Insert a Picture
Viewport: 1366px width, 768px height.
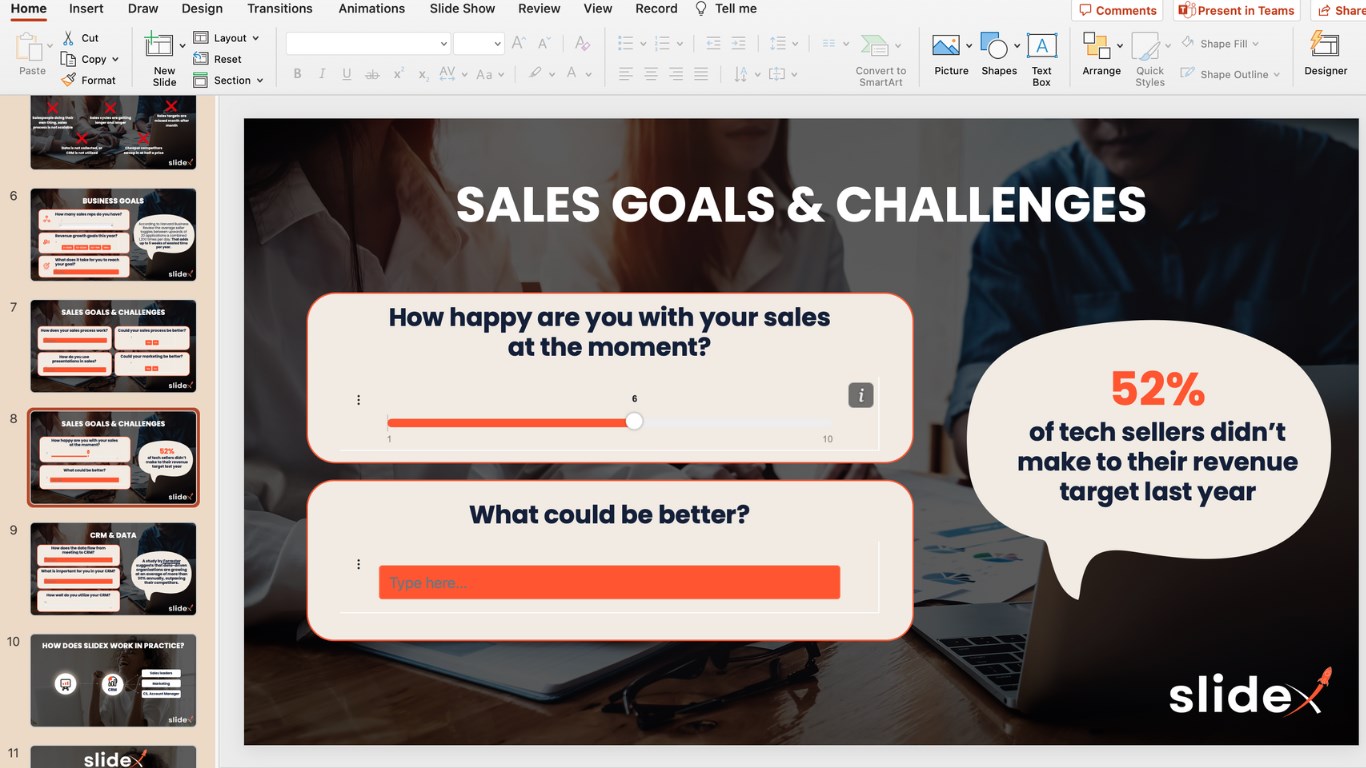pyautogui.click(x=951, y=55)
